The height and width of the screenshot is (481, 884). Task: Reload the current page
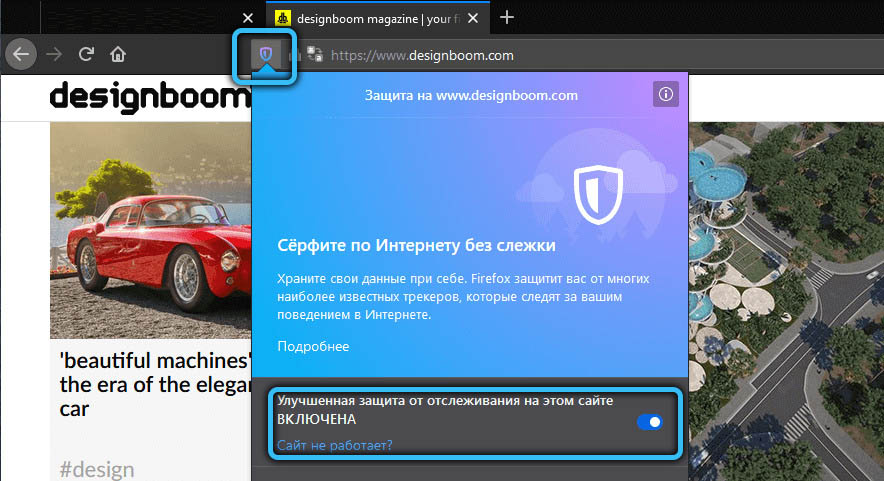coord(87,54)
